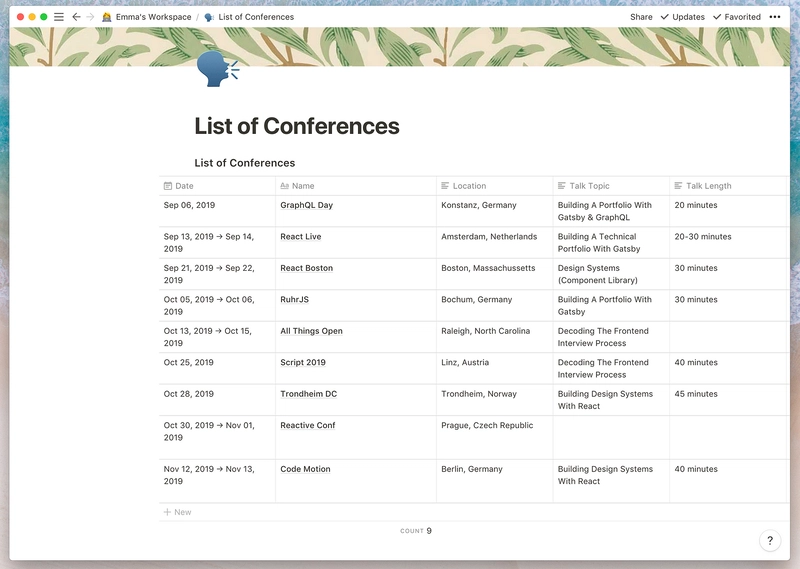The width and height of the screenshot is (800, 569).
Task: Open the Trondheim DC entry
Action: [308, 394]
